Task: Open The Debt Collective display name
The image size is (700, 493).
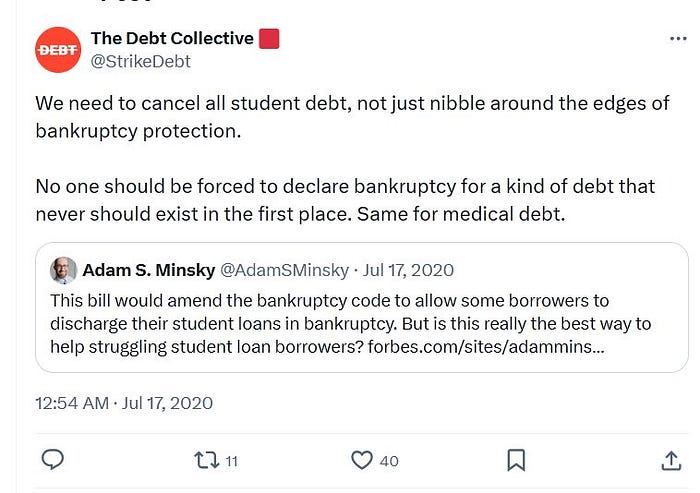Action: [x=172, y=38]
